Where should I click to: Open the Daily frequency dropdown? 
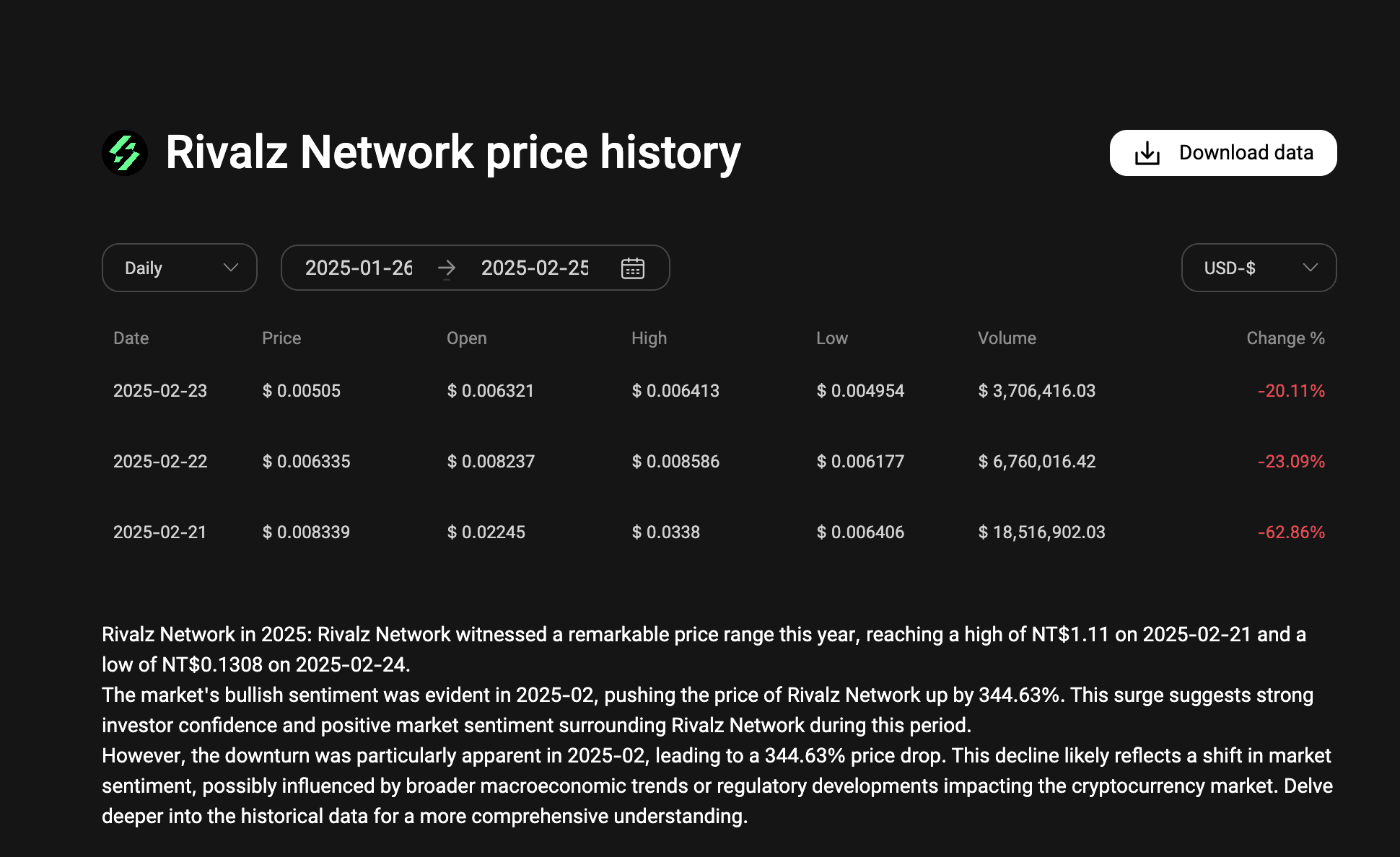click(179, 268)
